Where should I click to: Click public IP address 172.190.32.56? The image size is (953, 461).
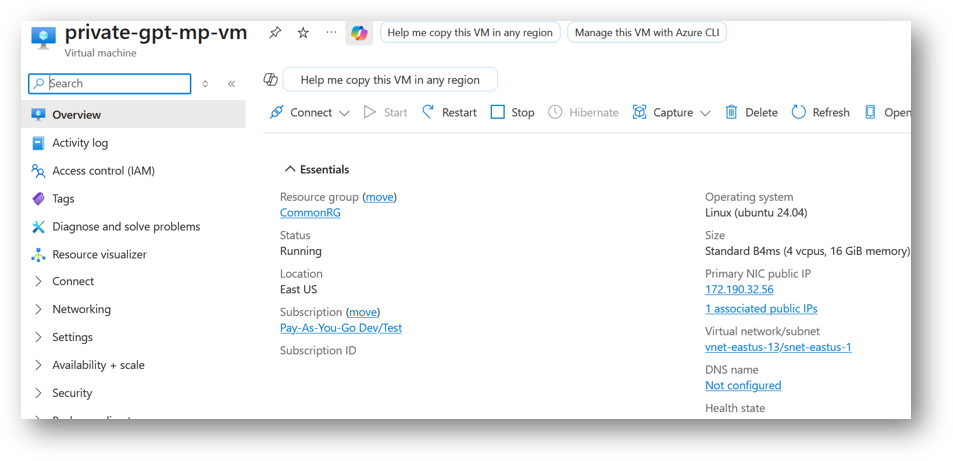point(739,290)
